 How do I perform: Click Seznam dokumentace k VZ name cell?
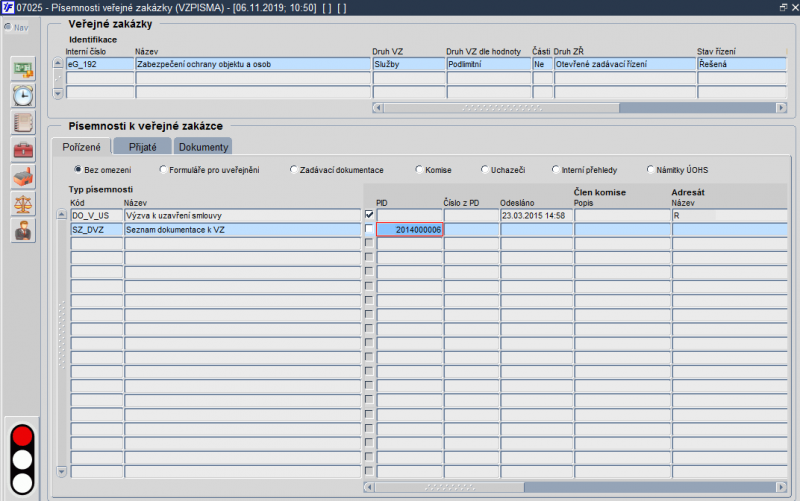coord(242,230)
